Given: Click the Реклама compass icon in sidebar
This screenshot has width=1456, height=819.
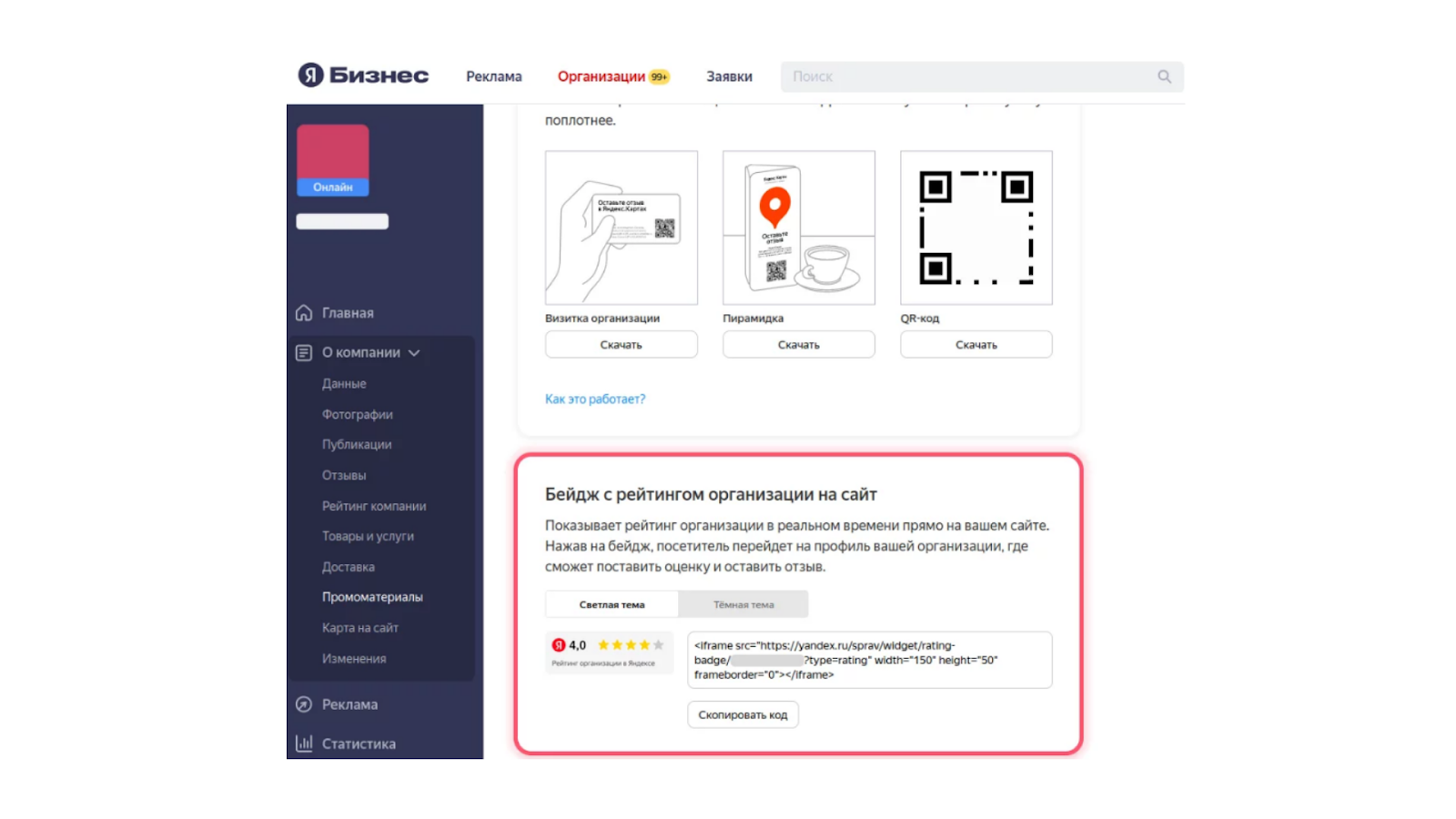Looking at the screenshot, I should tap(304, 704).
